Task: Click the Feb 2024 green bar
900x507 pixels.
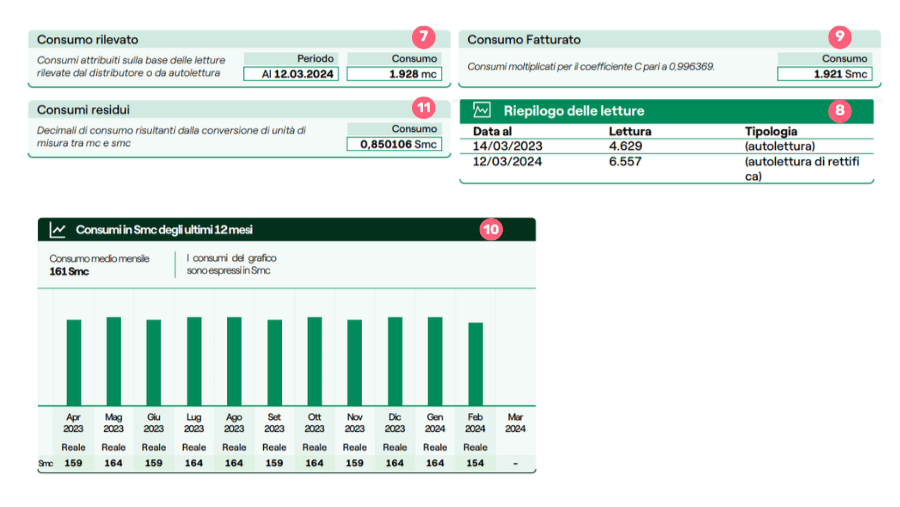Action: (476, 363)
